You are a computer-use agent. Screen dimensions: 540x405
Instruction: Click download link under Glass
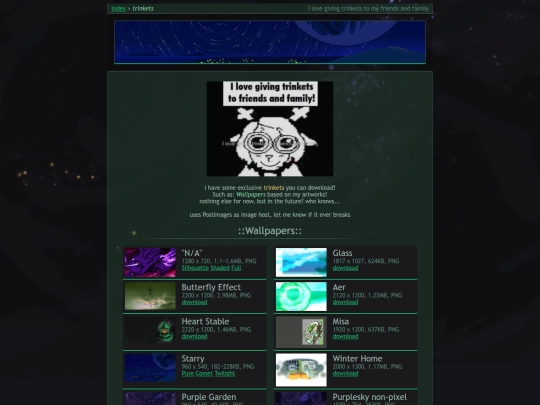tap(345, 268)
